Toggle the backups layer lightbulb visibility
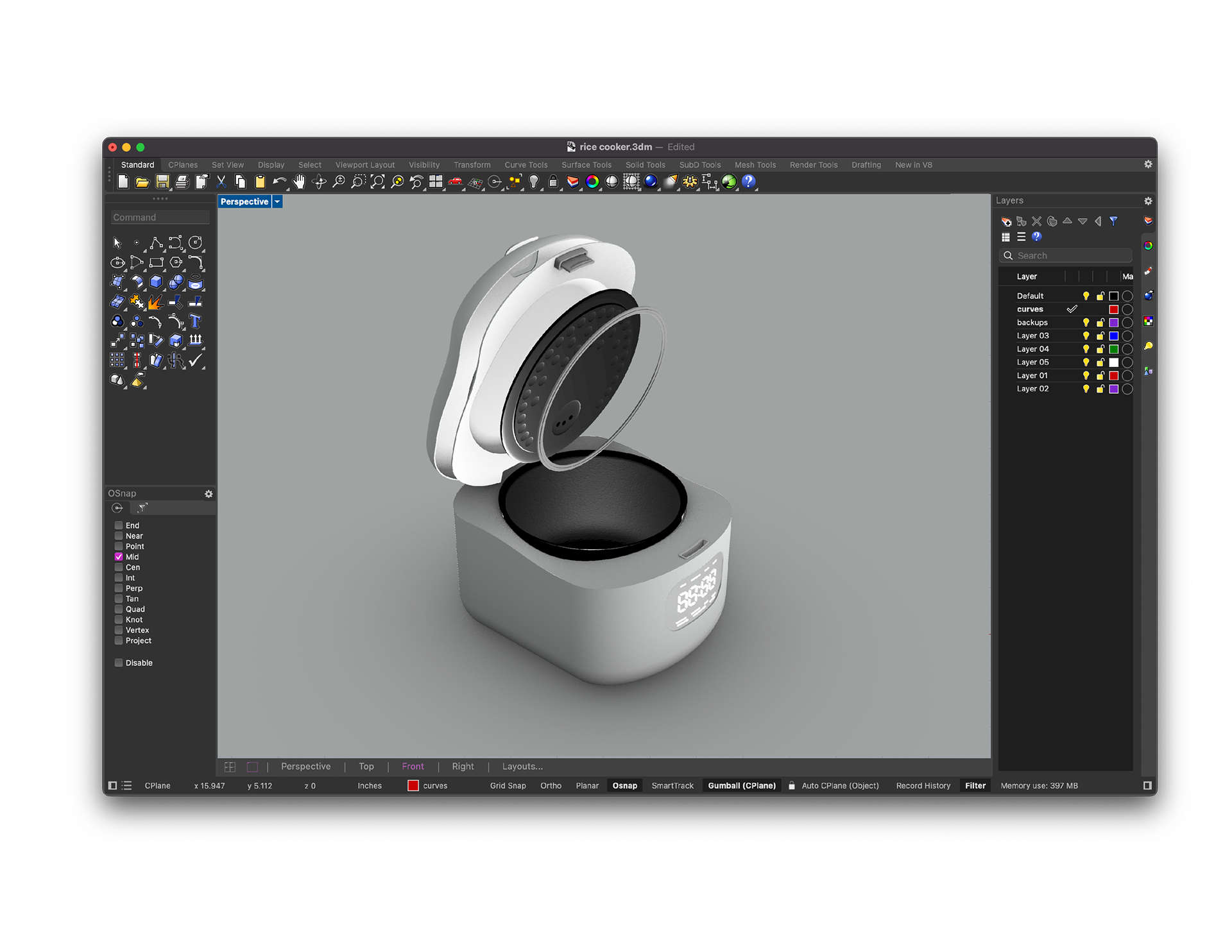Screen dimensions: 1232x952 (1086, 323)
